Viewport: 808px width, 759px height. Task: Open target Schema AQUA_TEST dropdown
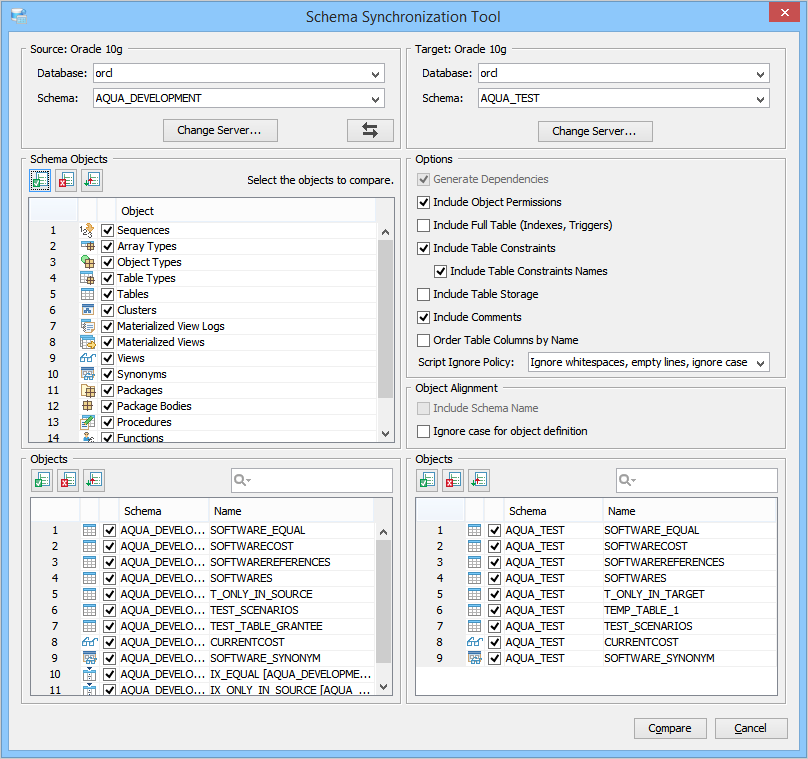[761, 99]
